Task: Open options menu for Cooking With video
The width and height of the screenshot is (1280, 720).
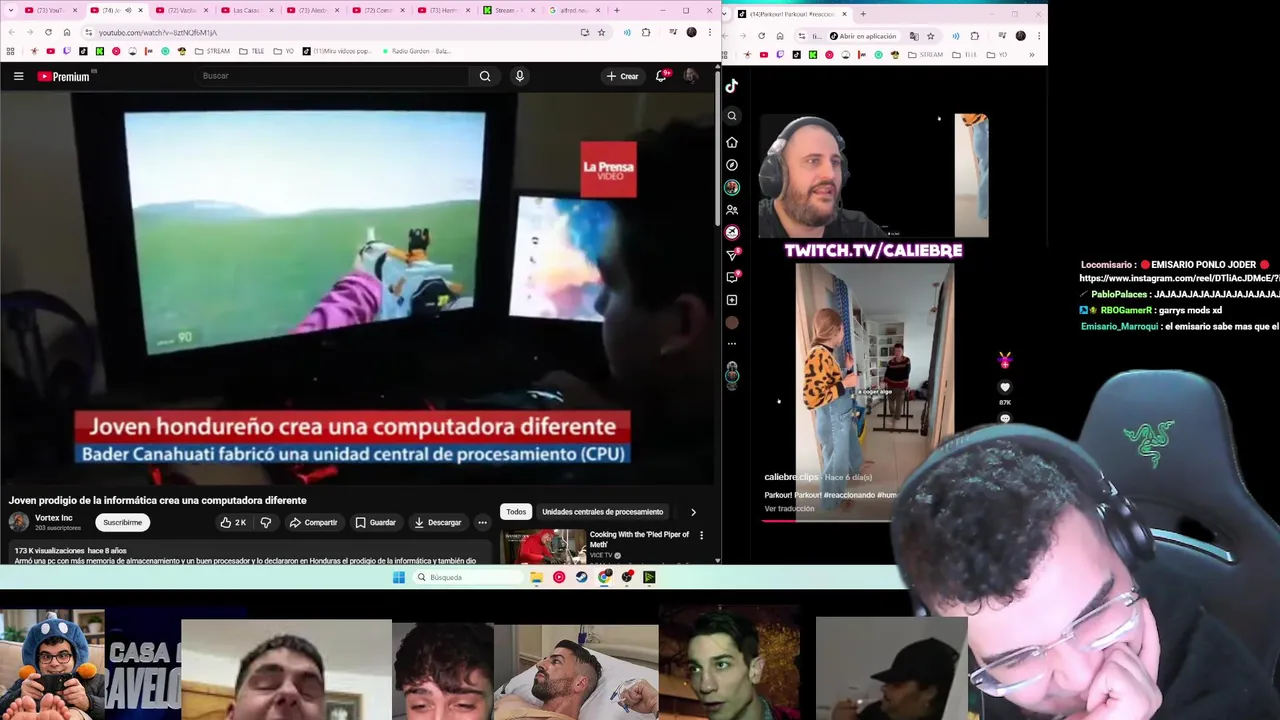Action: (701, 536)
